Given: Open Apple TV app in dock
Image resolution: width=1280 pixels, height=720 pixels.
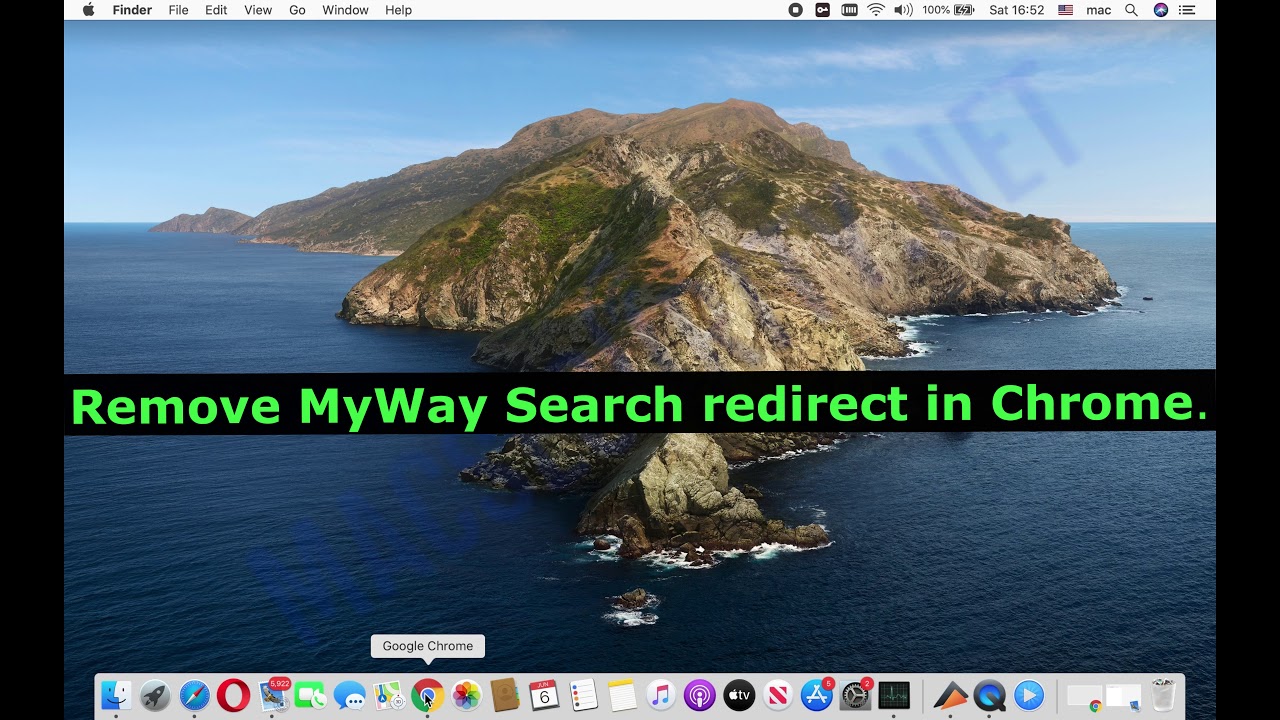Looking at the screenshot, I should coord(739,695).
